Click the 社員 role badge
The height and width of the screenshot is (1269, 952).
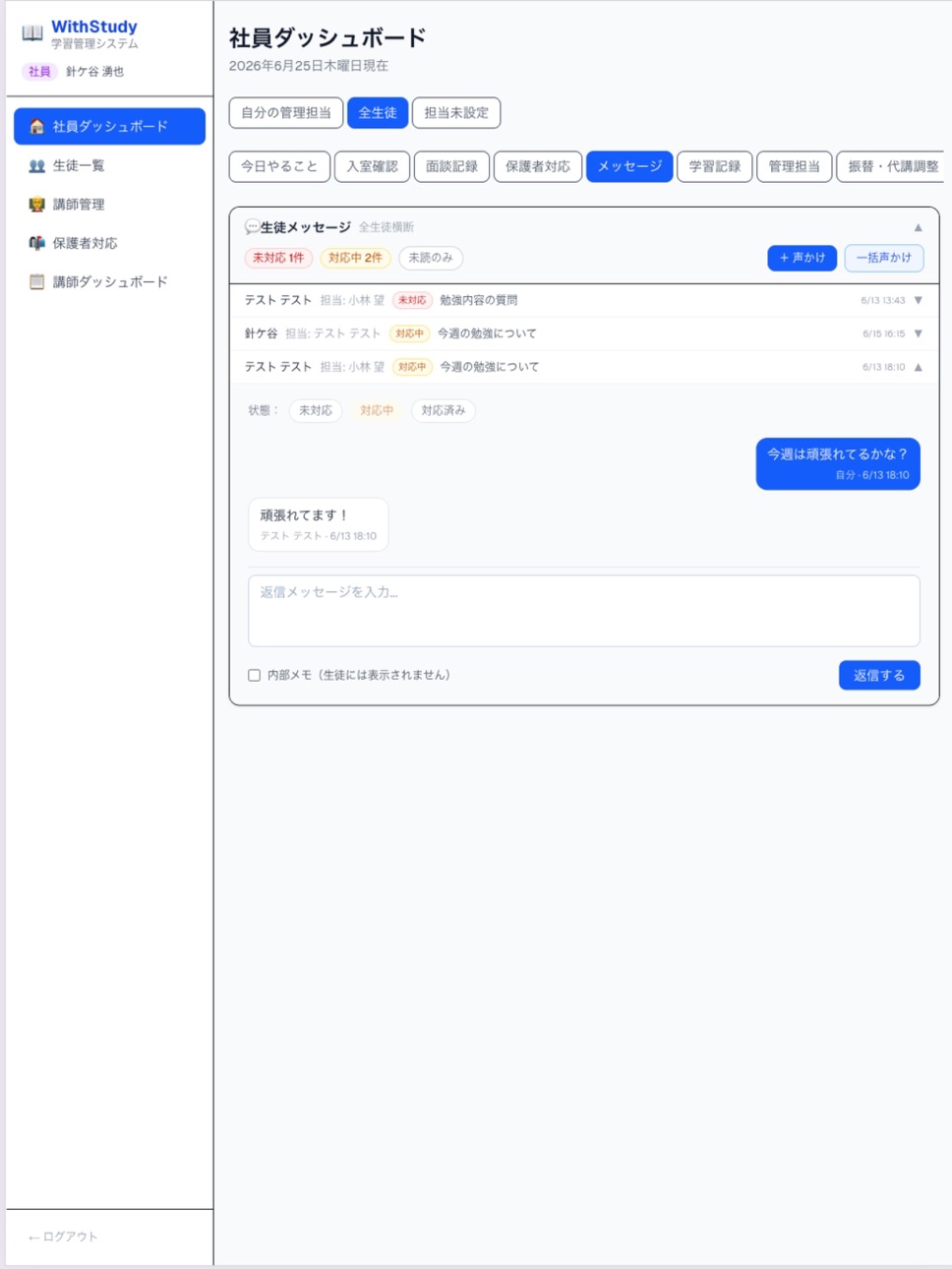pos(39,72)
